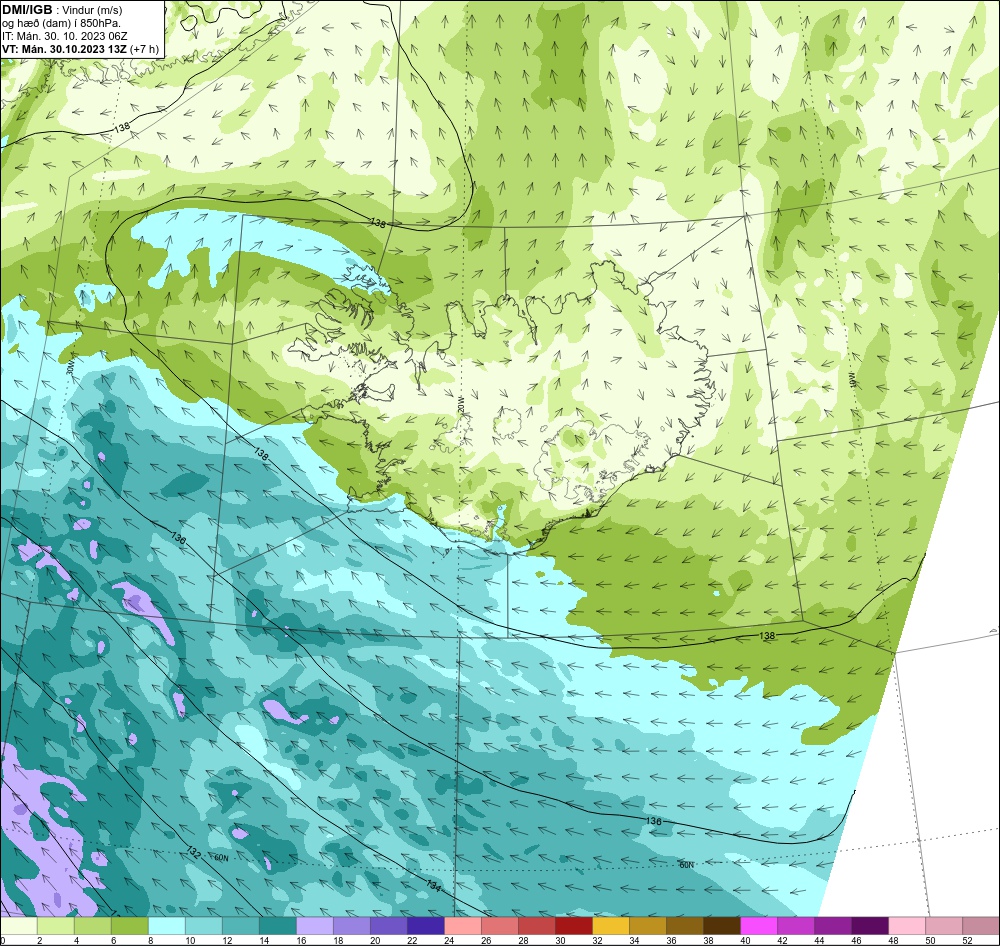Pick the green swatch between 4 and 6

click(93, 924)
